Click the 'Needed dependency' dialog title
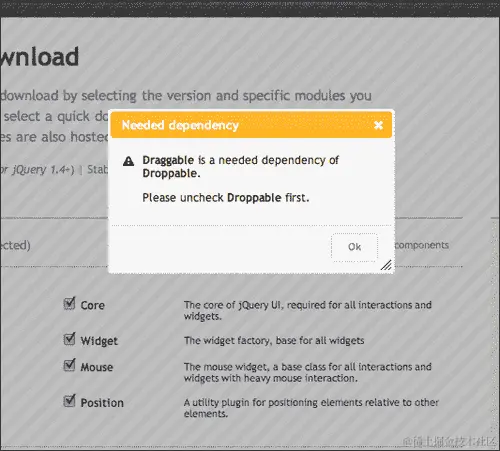500x451 pixels. tap(180, 125)
